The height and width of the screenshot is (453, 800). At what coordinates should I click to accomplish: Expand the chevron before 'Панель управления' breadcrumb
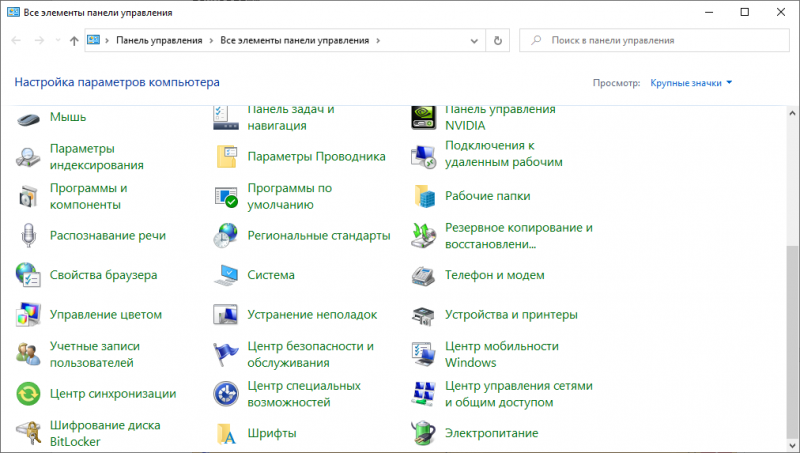[x=107, y=40]
